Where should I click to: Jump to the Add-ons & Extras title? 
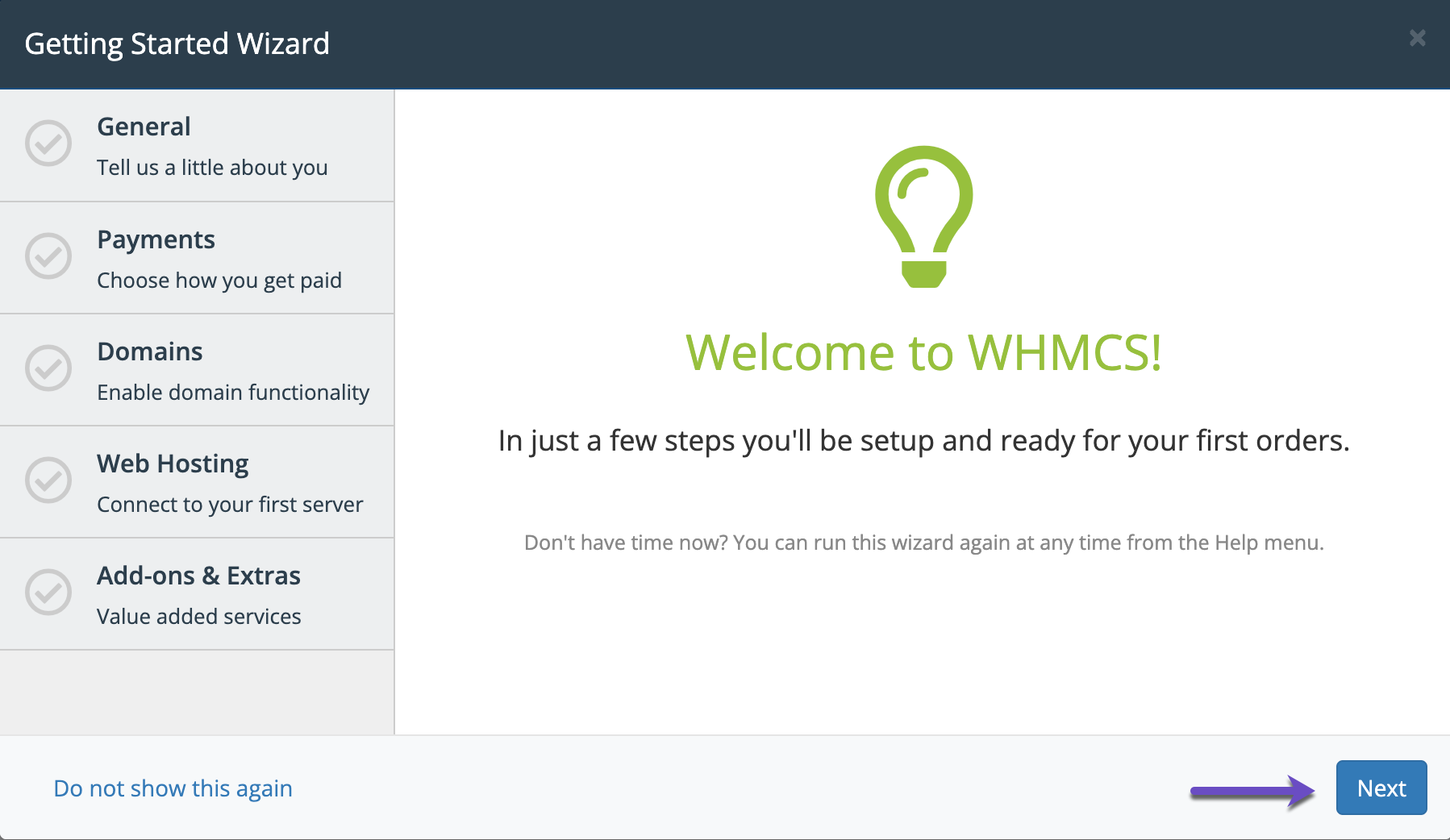198,576
